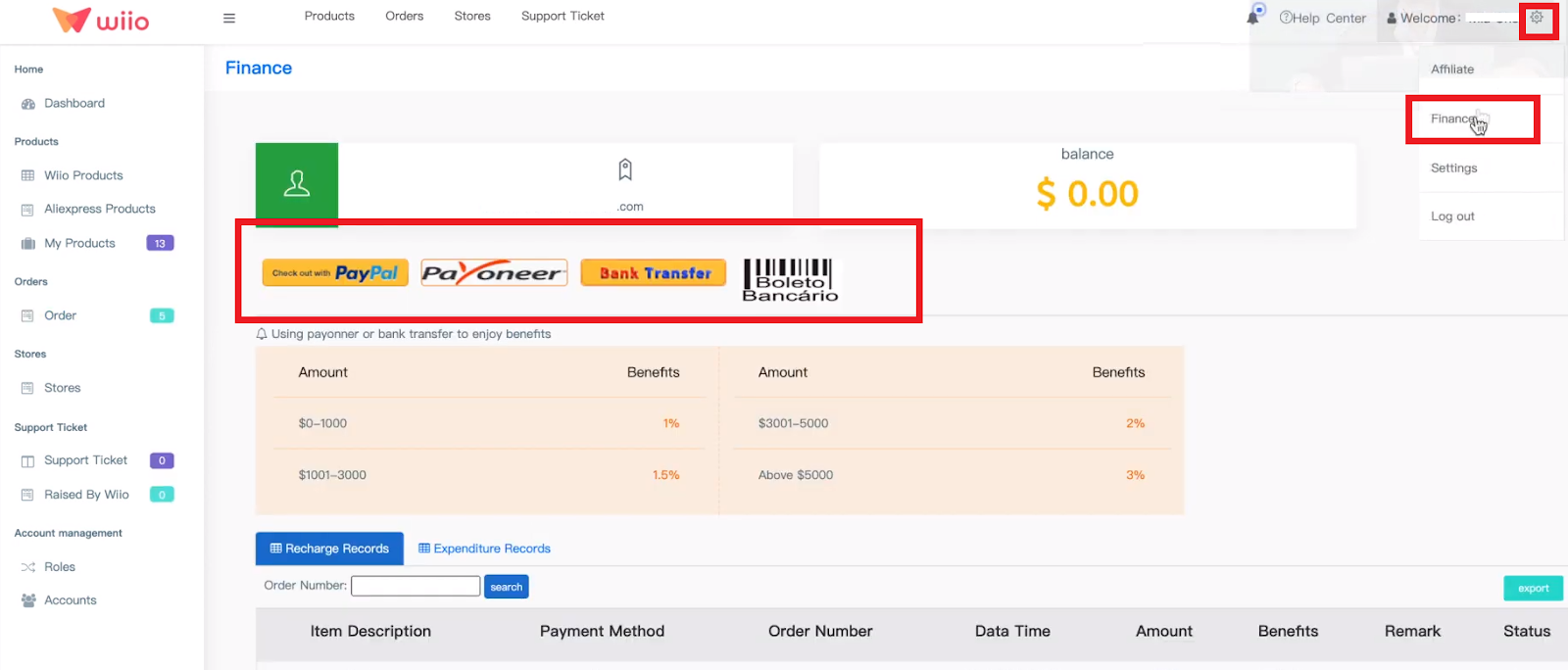This screenshot has width=1568, height=670.
Task: Select Log out from the dropdown menu
Action: (1452, 217)
